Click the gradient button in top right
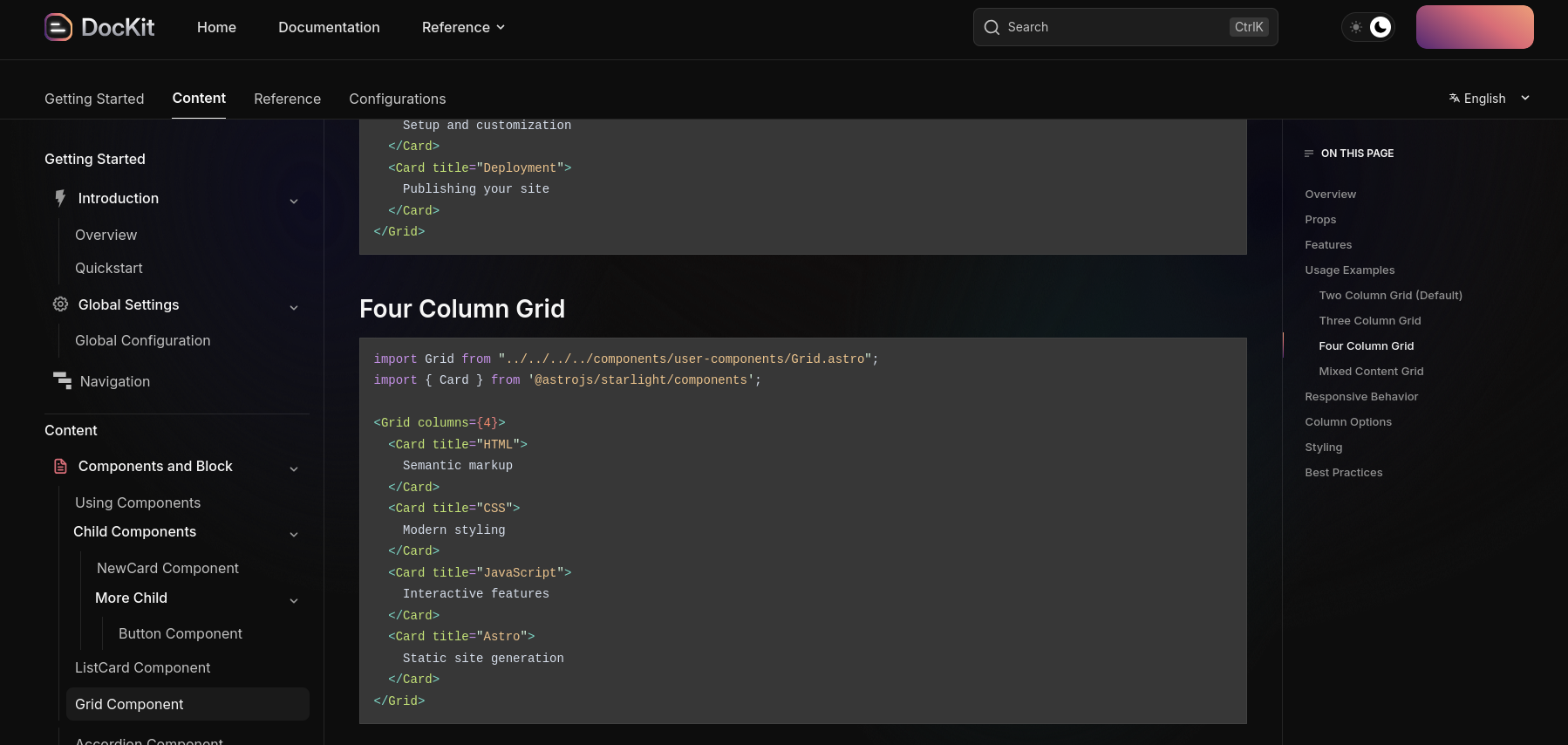This screenshot has width=1568, height=745. (x=1475, y=27)
